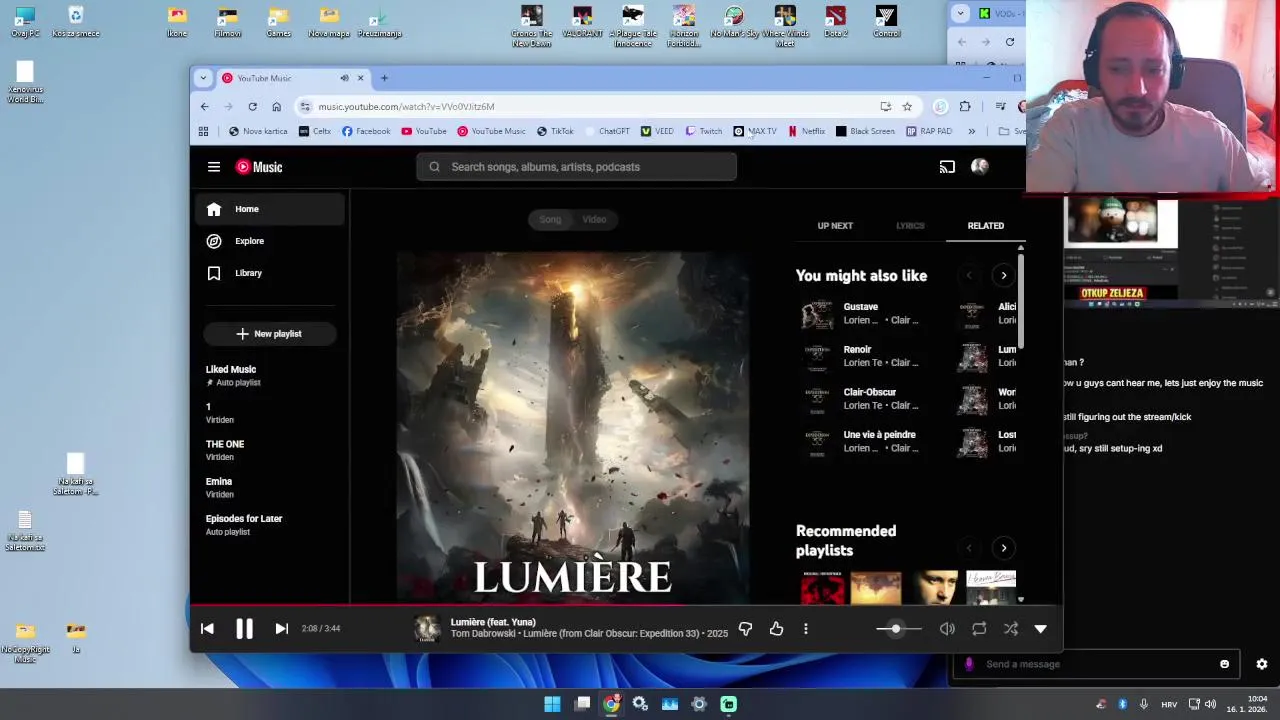The height and width of the screenshot is (720, 1280).
Task: Click the YouTube Music logo
Action: (259, 167)
